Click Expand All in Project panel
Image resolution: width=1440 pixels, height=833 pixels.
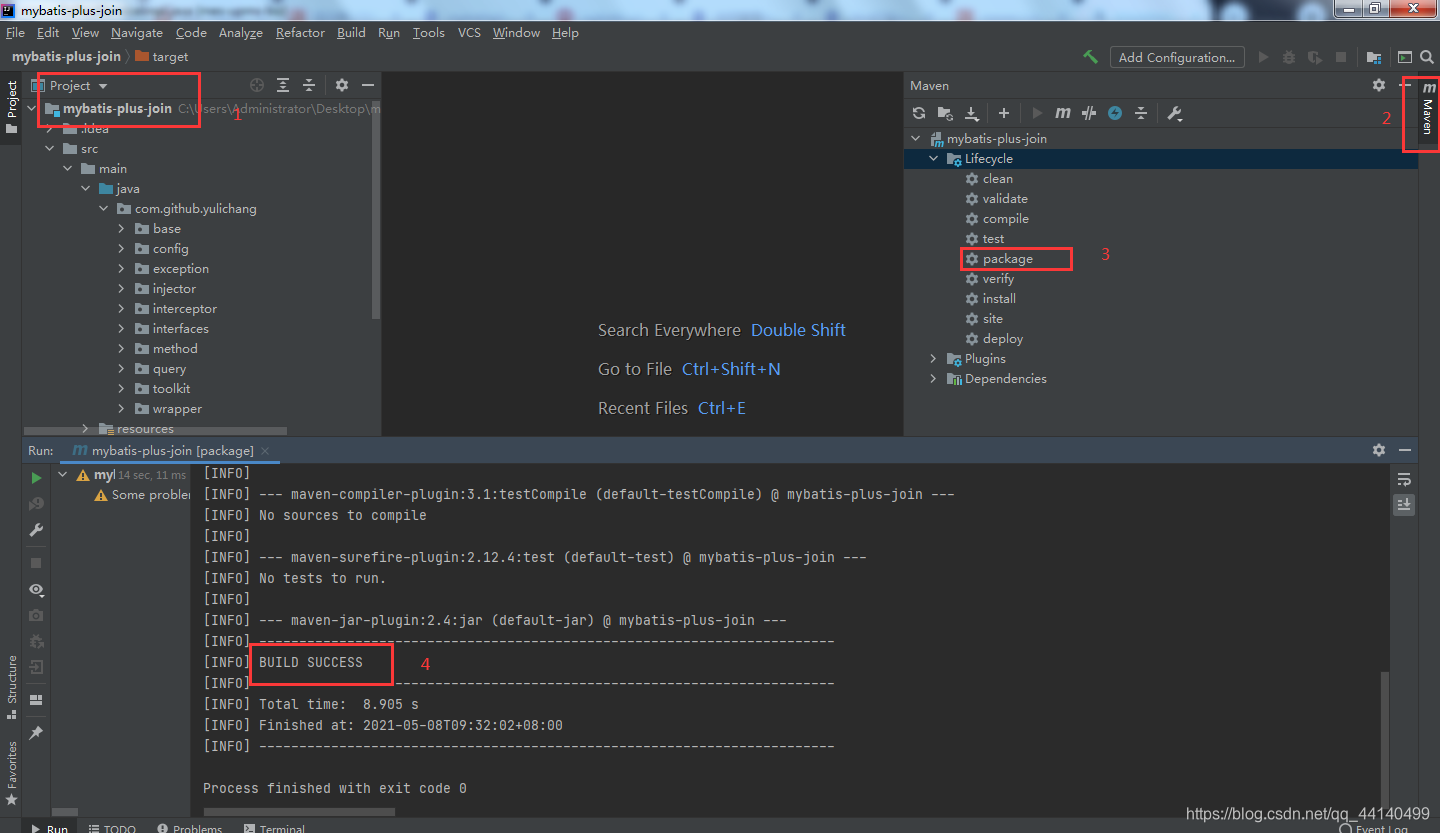click(283, 85)
